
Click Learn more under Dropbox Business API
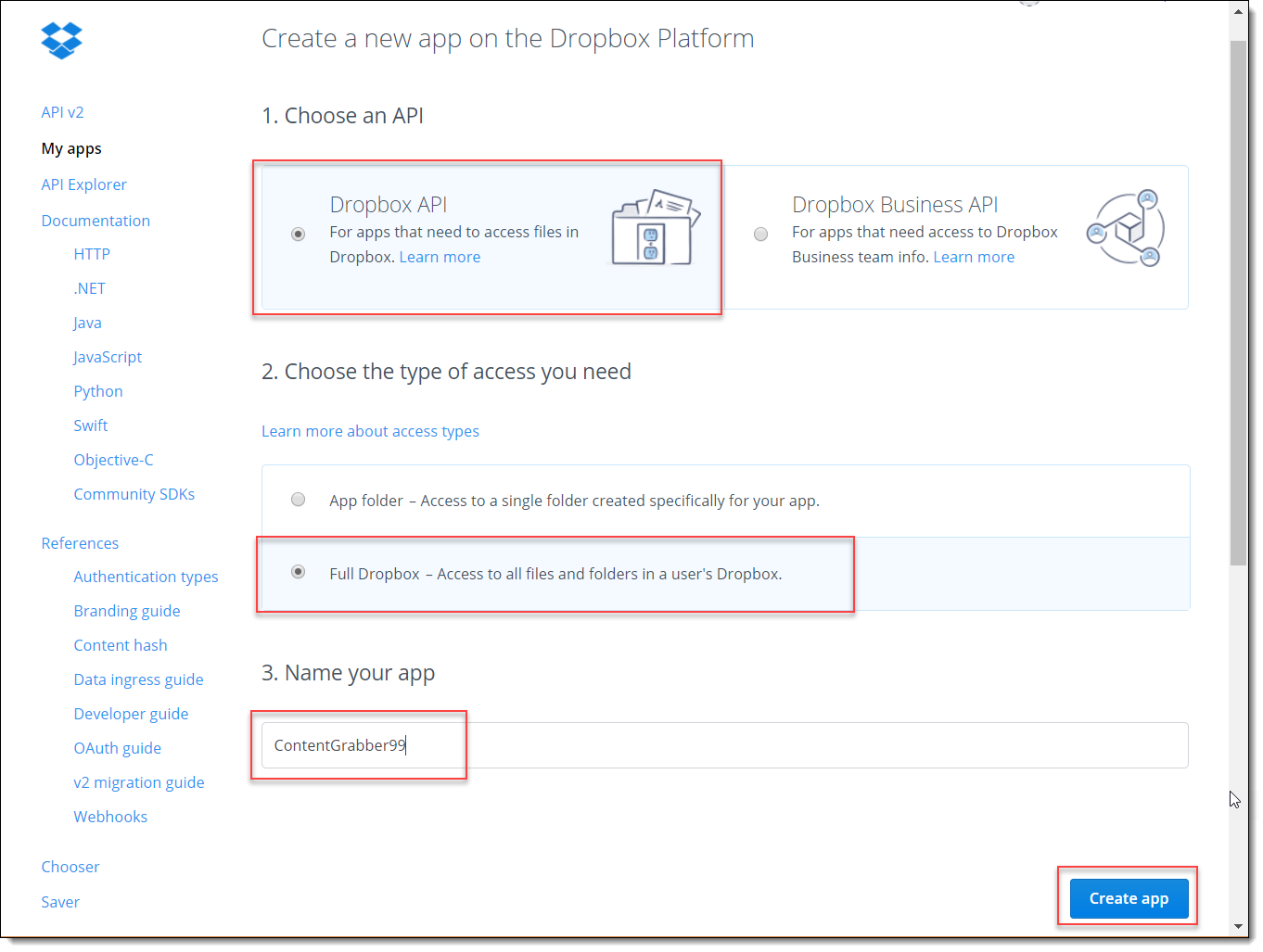pyautogui.click(x=974, y=257)
